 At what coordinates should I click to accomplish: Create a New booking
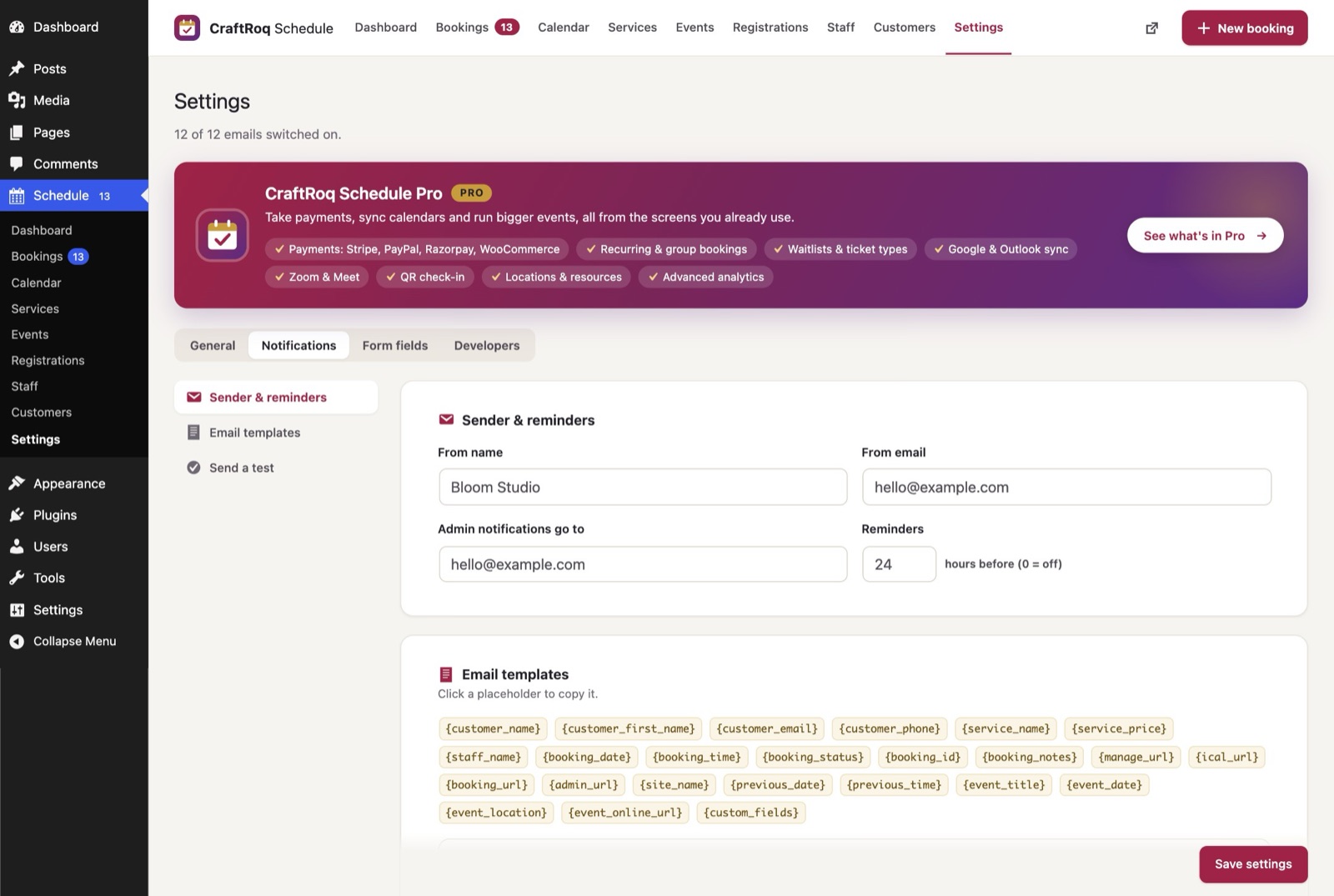tap(1244, 28)
